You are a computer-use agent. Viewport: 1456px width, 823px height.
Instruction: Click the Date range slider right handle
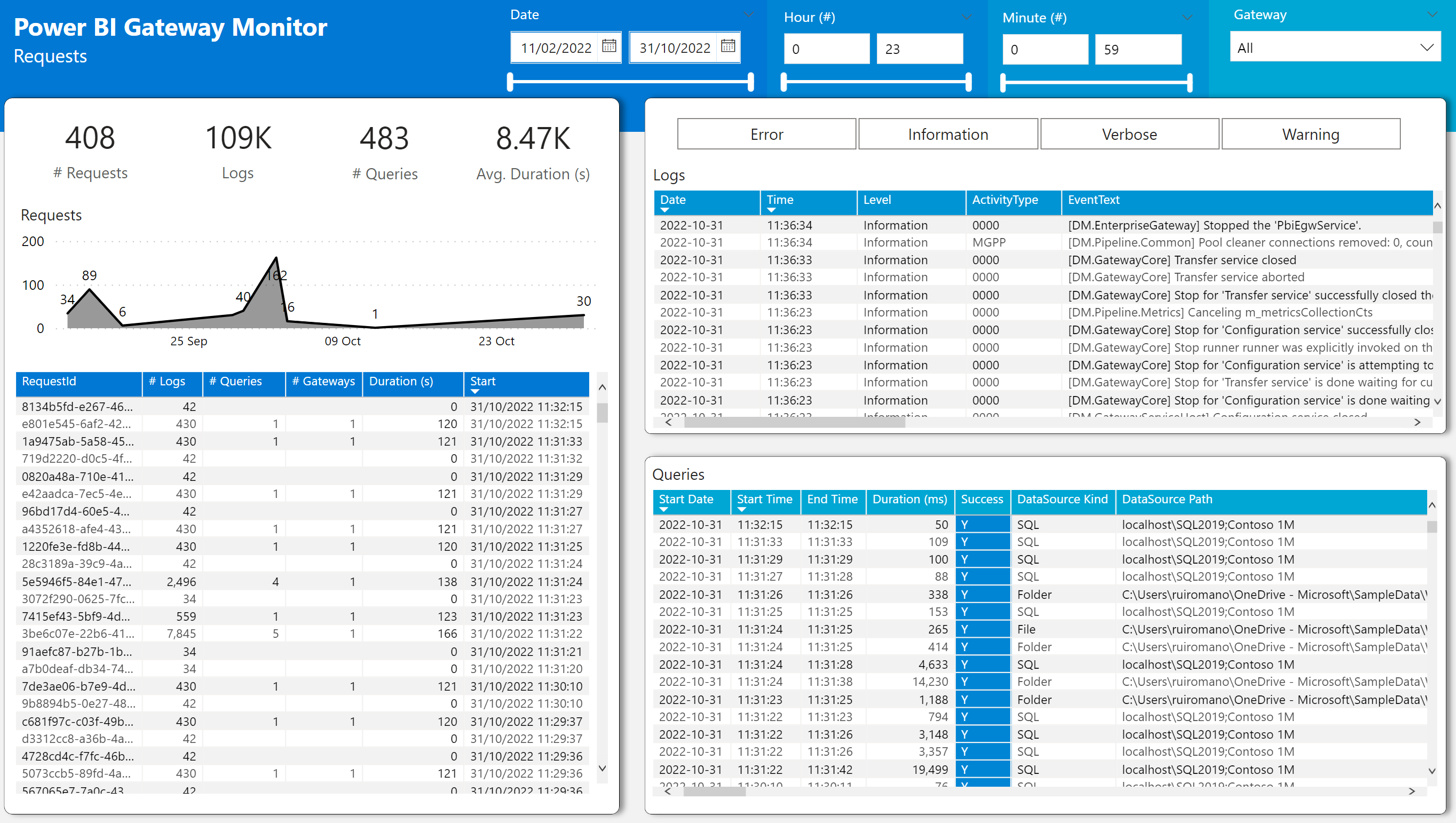pos(750,82)
